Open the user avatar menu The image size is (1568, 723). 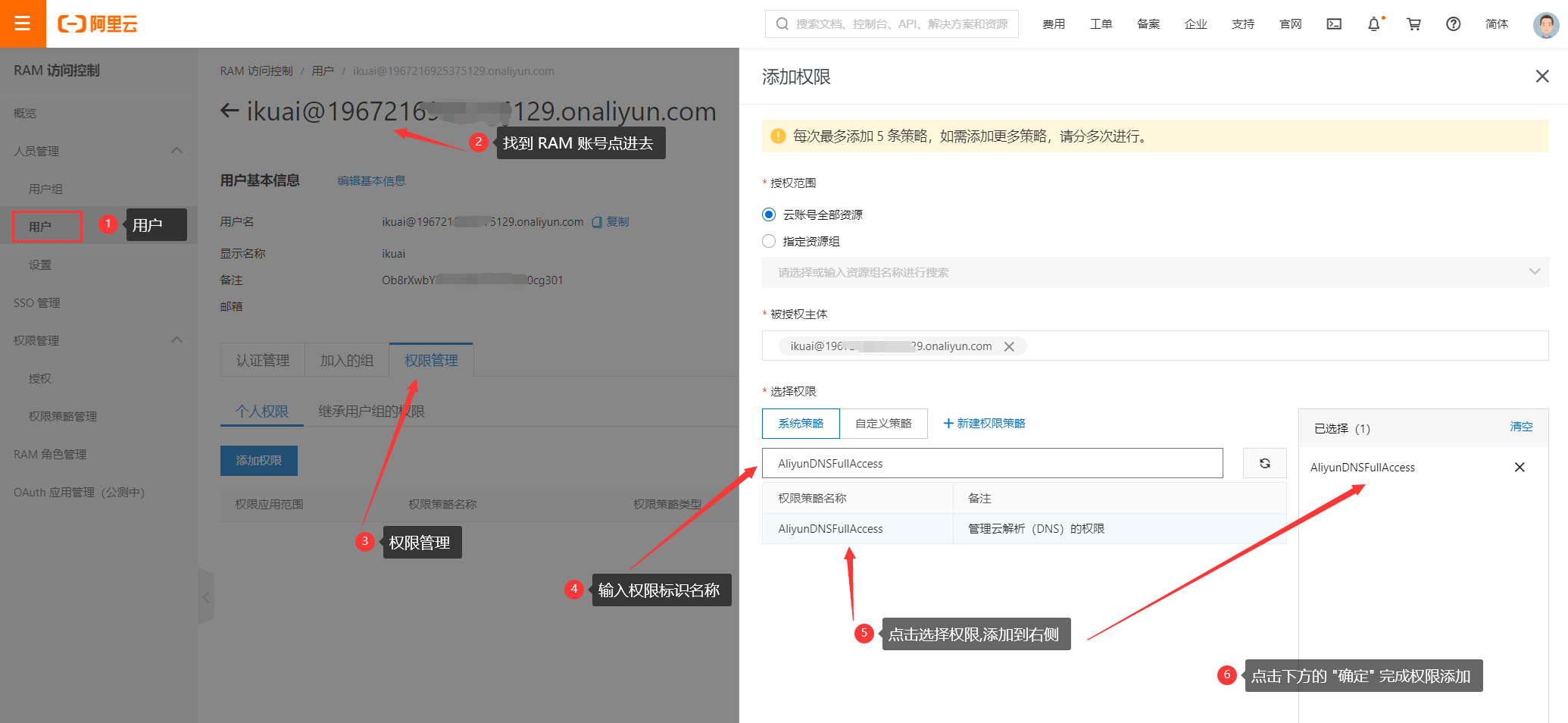[1545, 24]
